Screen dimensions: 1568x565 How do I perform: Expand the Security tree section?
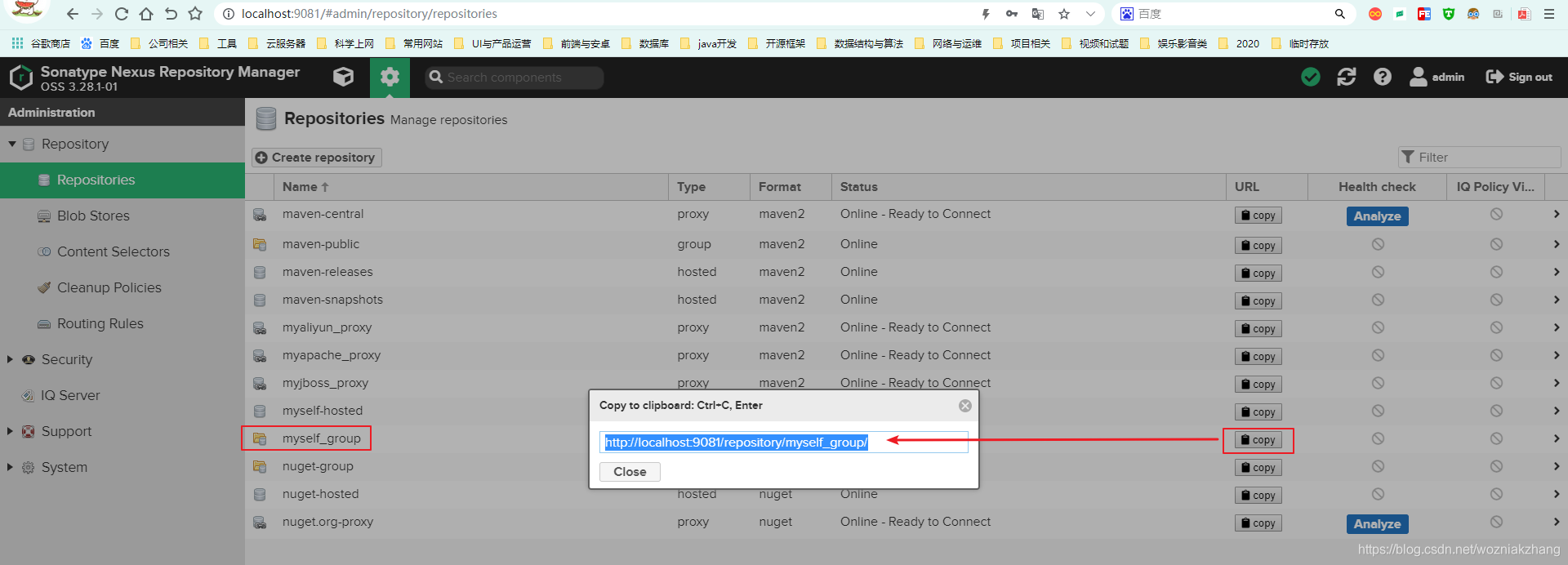point(10,359)
